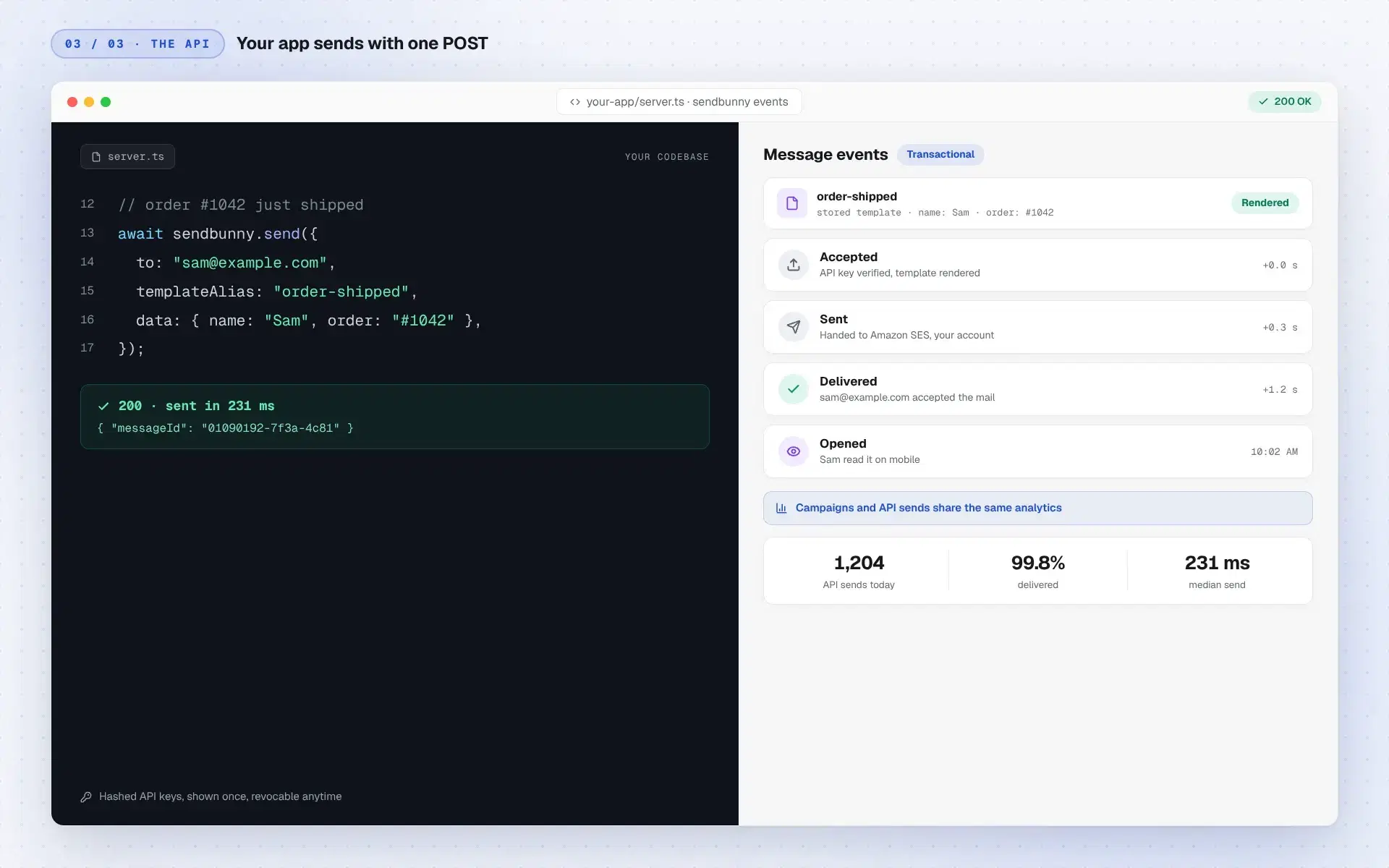Viewport: 1389px width, 868px height.
Task: Click the Opened event row title
Action: point(843,443)
